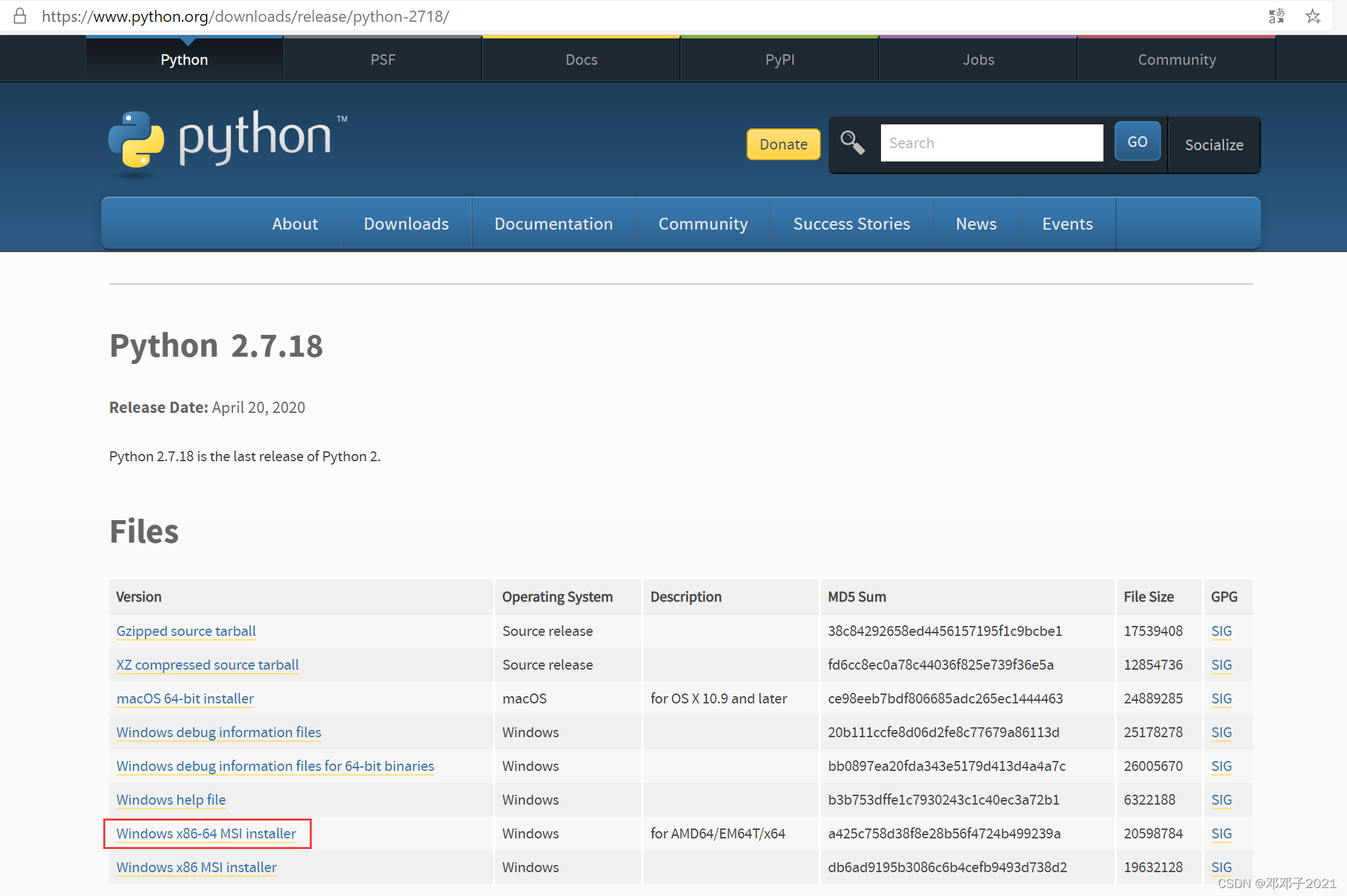Open the Success Stories menu item
The width and height of the screenshot is (1347, 896).
pos(851,224)
